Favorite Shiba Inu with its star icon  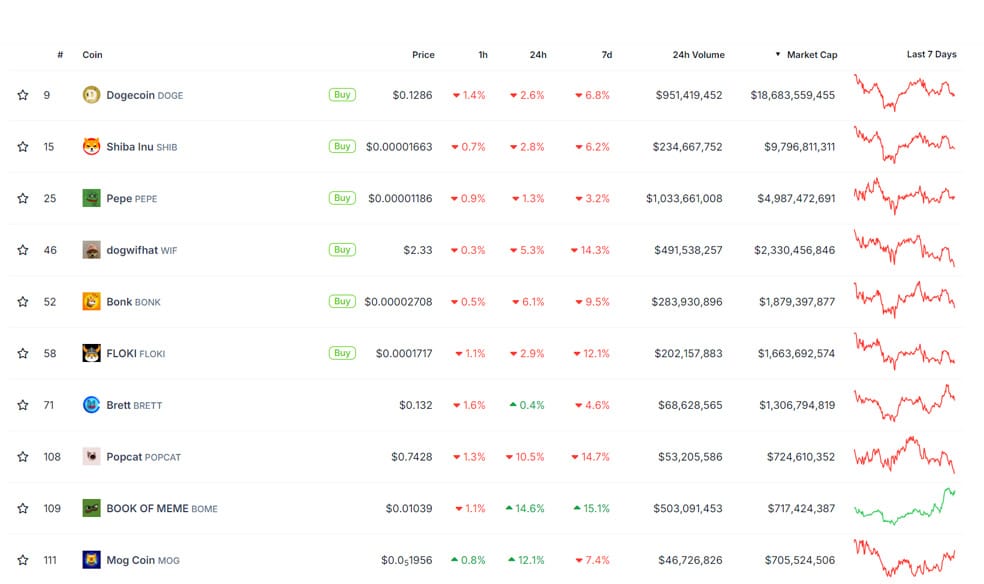[23, 147]
